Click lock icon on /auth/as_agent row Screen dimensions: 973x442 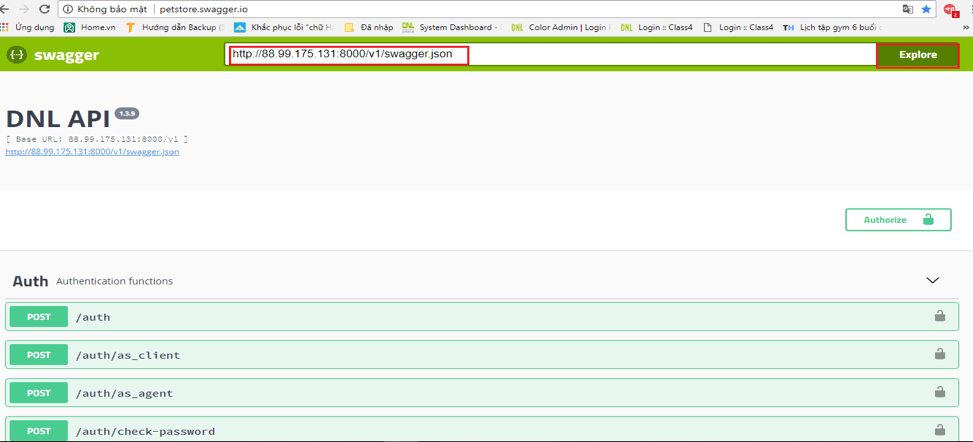point(939,393)
